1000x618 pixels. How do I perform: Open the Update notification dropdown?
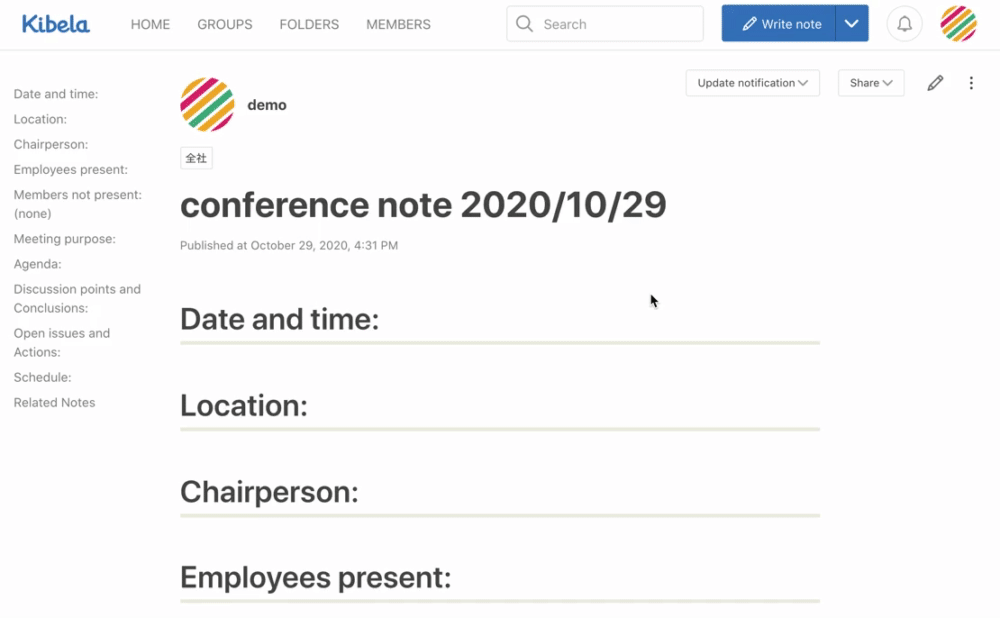click(x=752, y=83)
